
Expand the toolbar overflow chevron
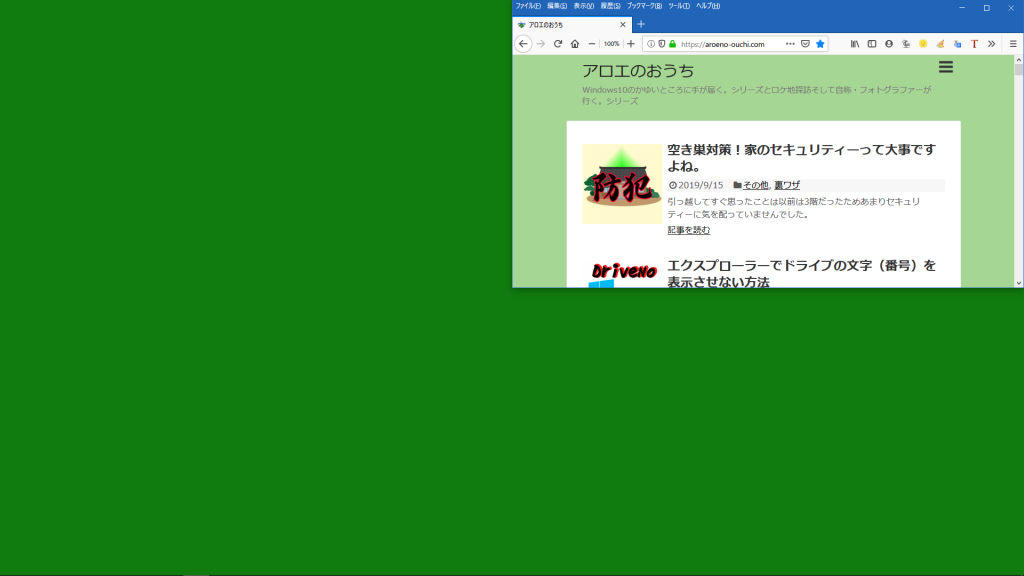[991, 44]
